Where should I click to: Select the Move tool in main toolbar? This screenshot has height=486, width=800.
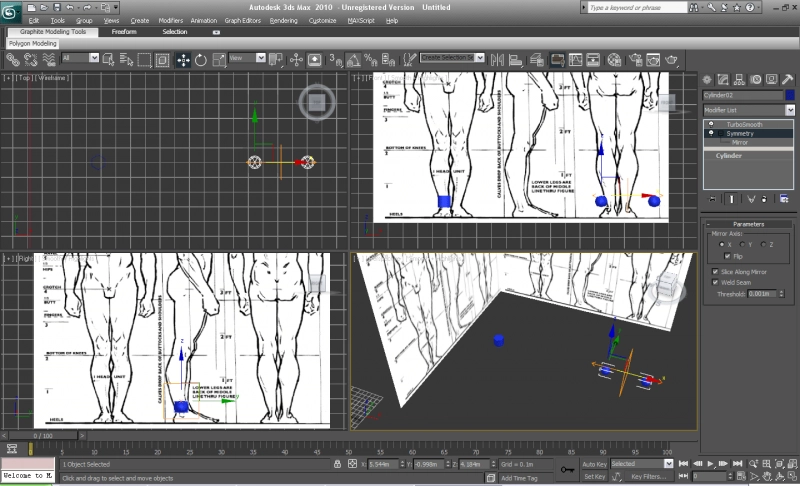point(184,60)
